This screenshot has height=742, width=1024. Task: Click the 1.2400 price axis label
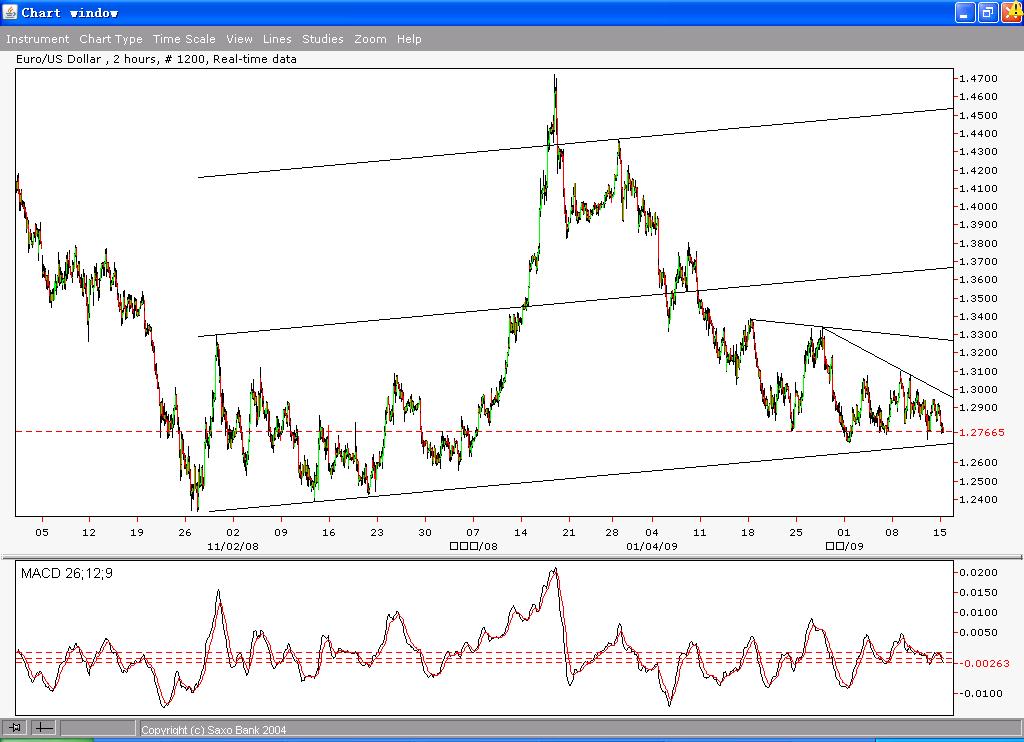(x=978, y=500)
